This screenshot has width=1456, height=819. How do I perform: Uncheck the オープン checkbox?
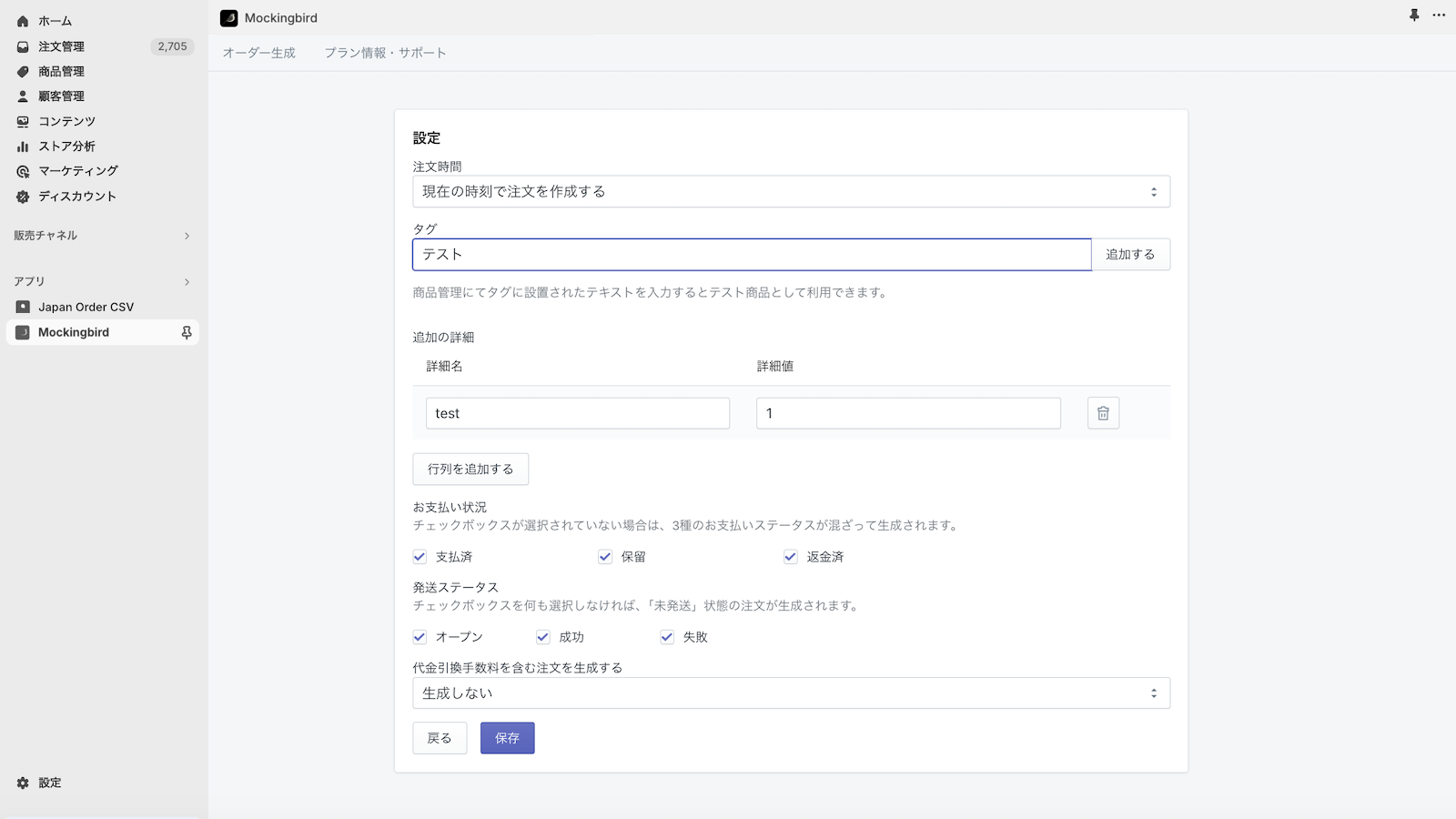click(x=420, y=637)
